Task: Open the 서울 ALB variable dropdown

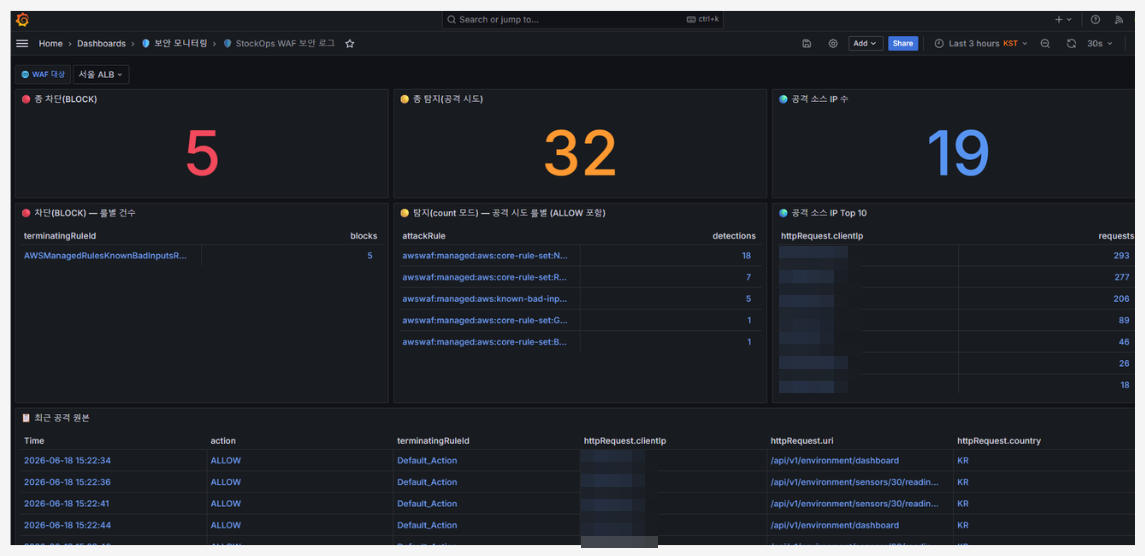Action: click(x=101, y=75)
